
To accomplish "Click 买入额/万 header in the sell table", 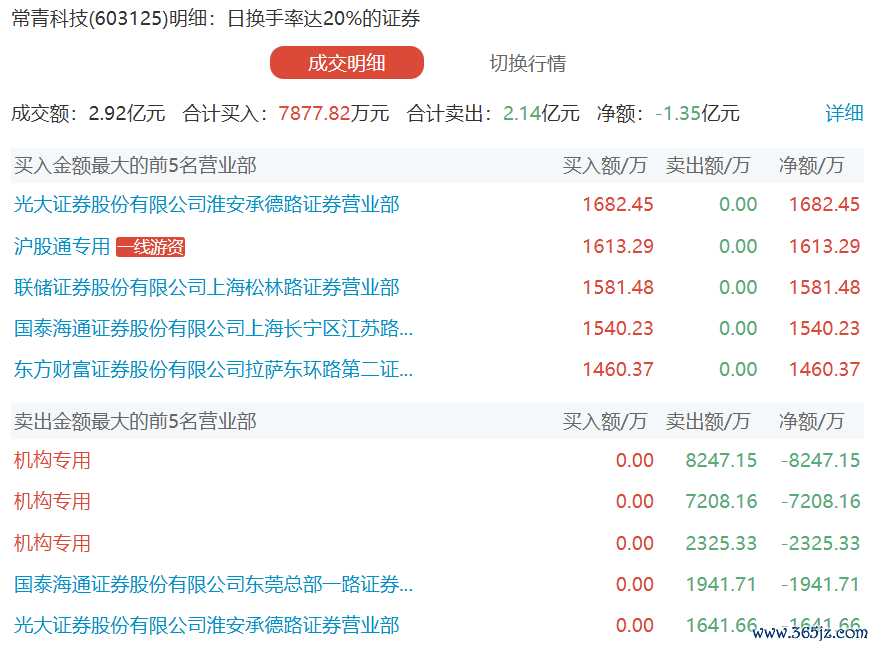I will [604, 421].
